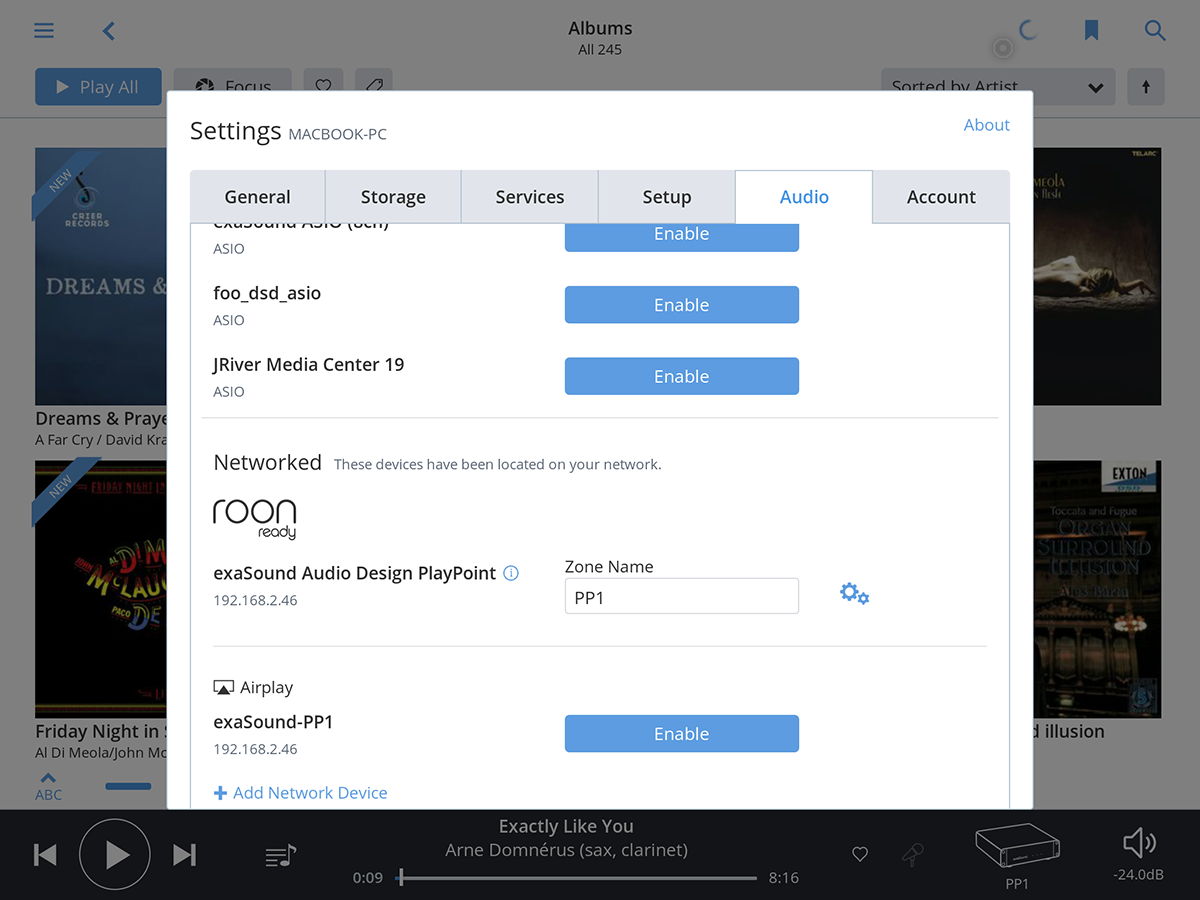
Task: Open the Services tab
Action: pos(530,197)
